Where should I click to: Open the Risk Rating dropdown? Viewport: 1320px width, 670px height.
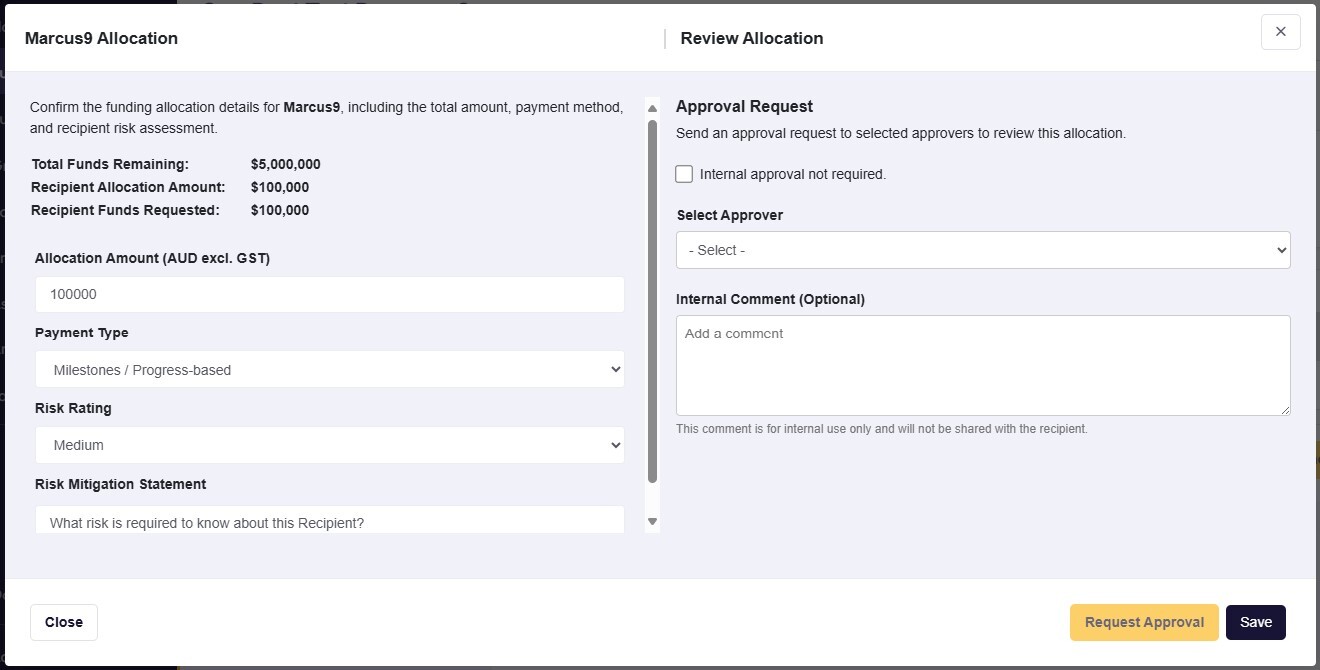pos(330,445)
